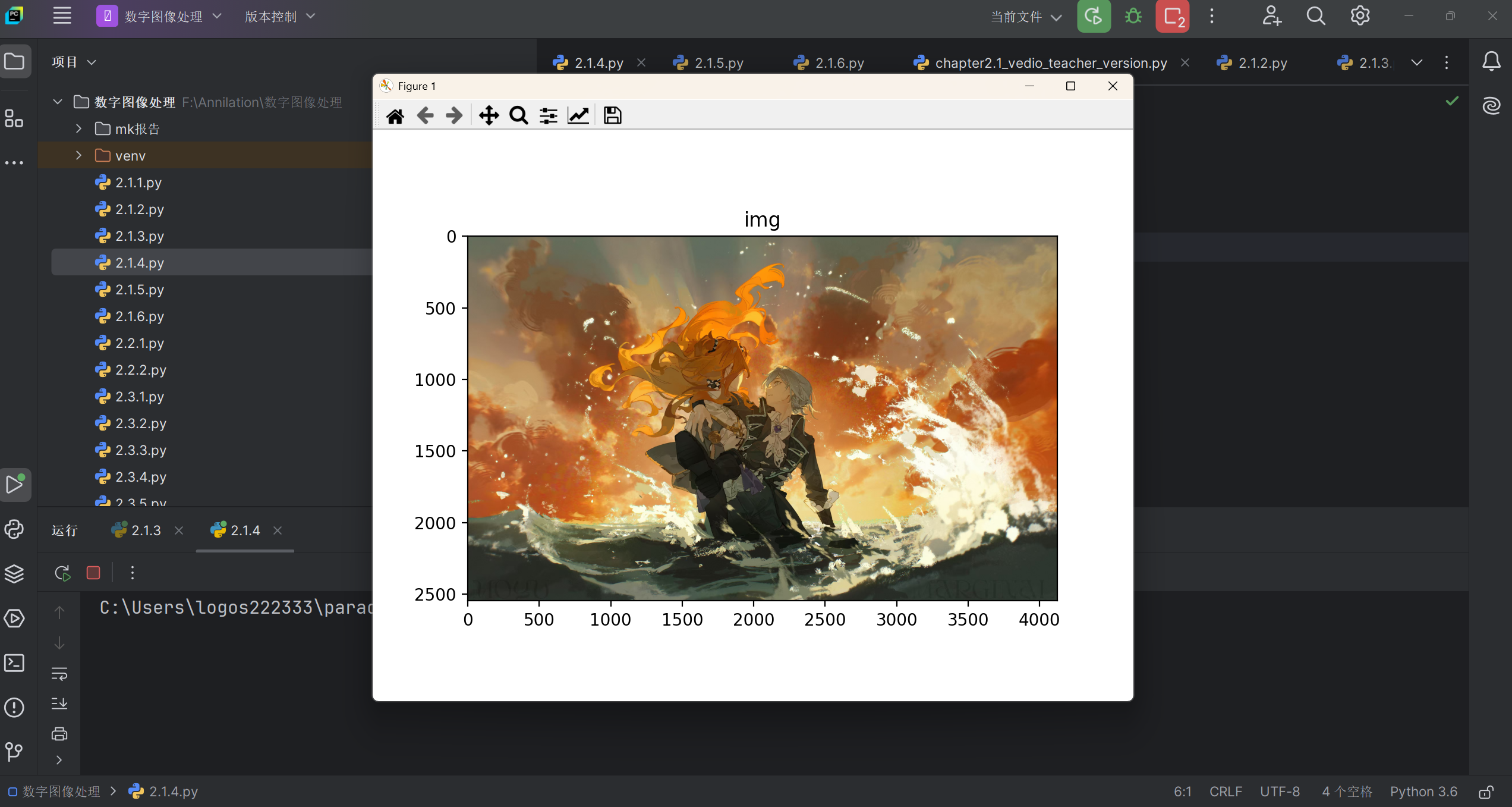This screenshot has height=807, width=1512.
Task: Toggle scroll to end of output
Action: click(59, 704)
